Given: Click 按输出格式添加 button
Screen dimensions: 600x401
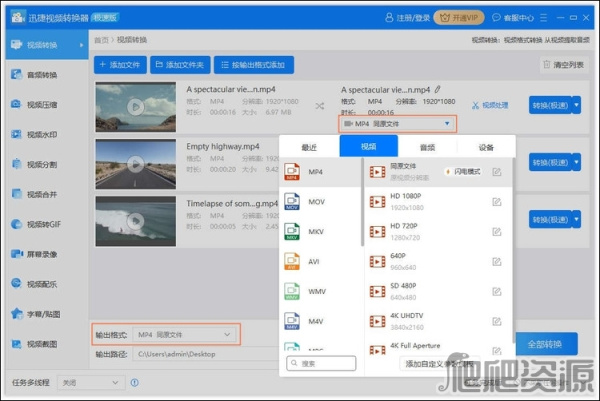Looking at the screenshot, I should (x=254, y=65).
